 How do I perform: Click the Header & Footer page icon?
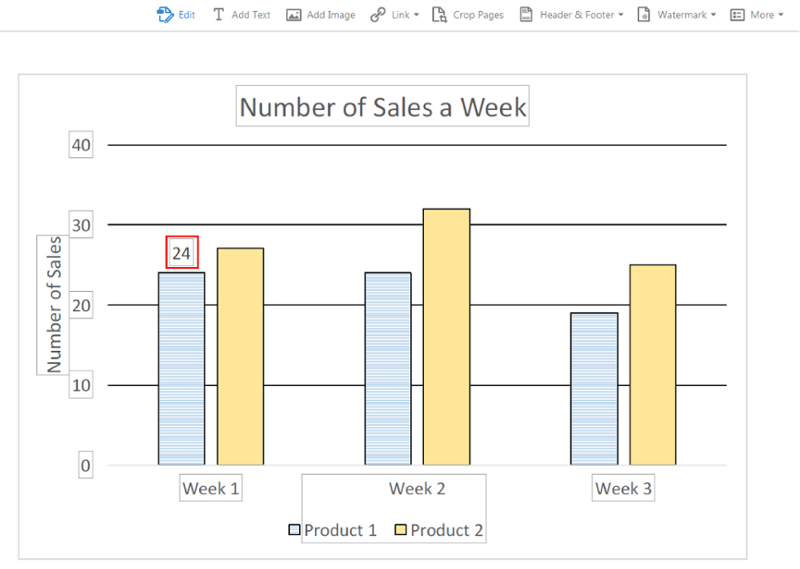[526, 14]
